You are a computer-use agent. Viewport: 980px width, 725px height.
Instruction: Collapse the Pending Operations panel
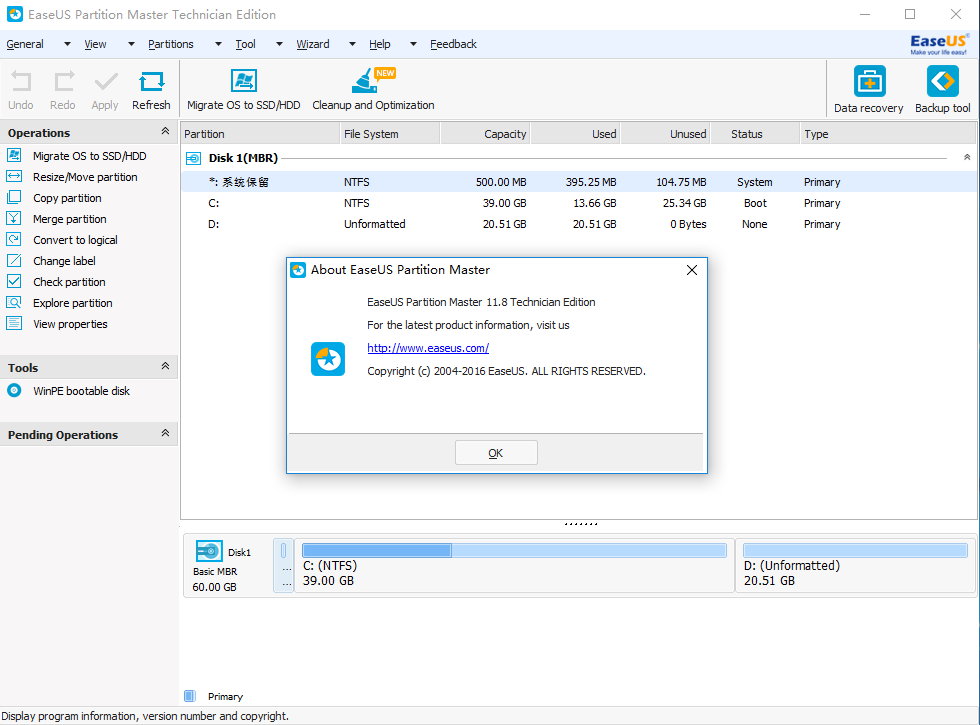[165, 432]
